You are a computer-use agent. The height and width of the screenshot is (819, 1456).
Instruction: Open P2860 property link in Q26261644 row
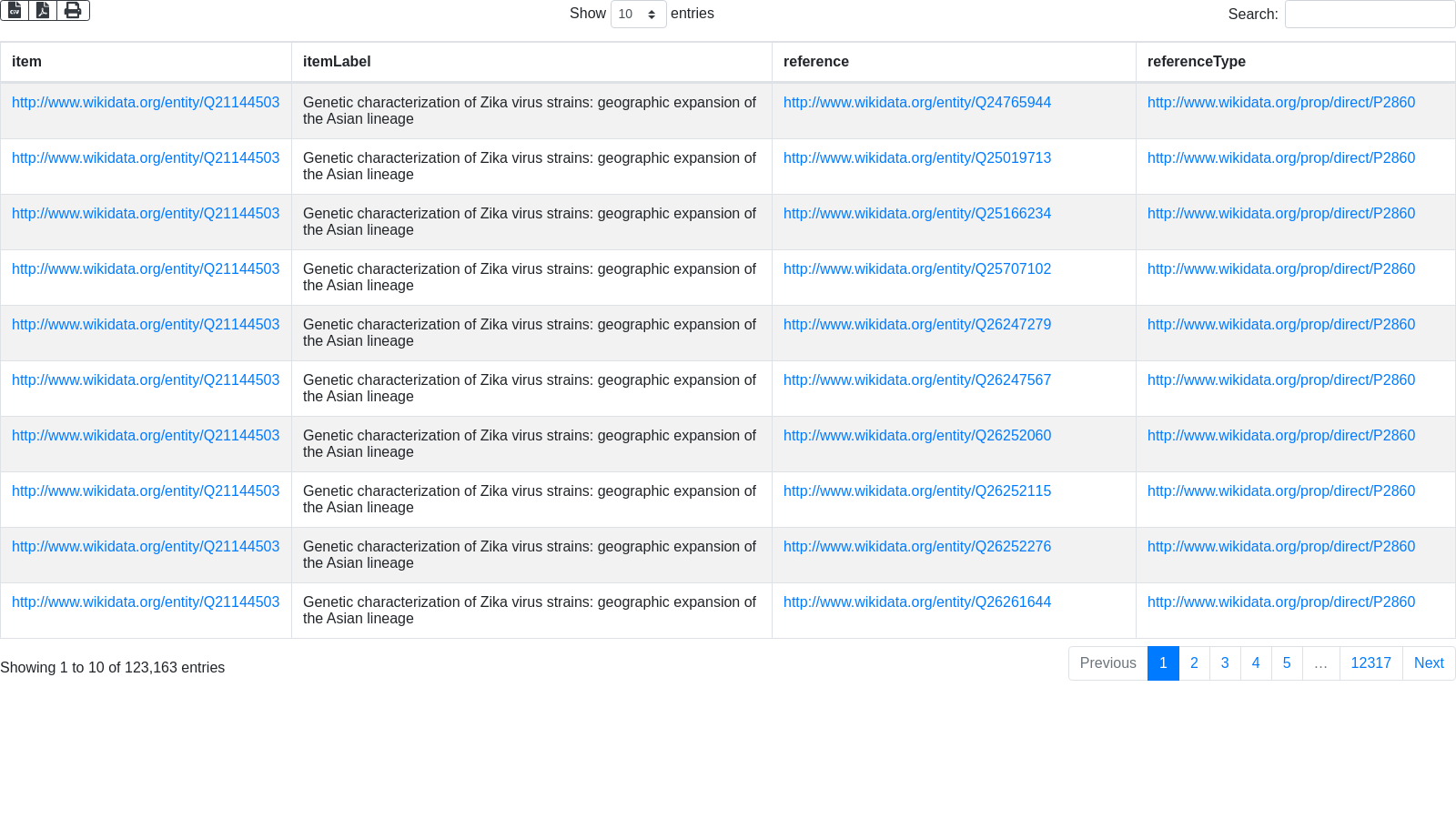[1280, 602]
